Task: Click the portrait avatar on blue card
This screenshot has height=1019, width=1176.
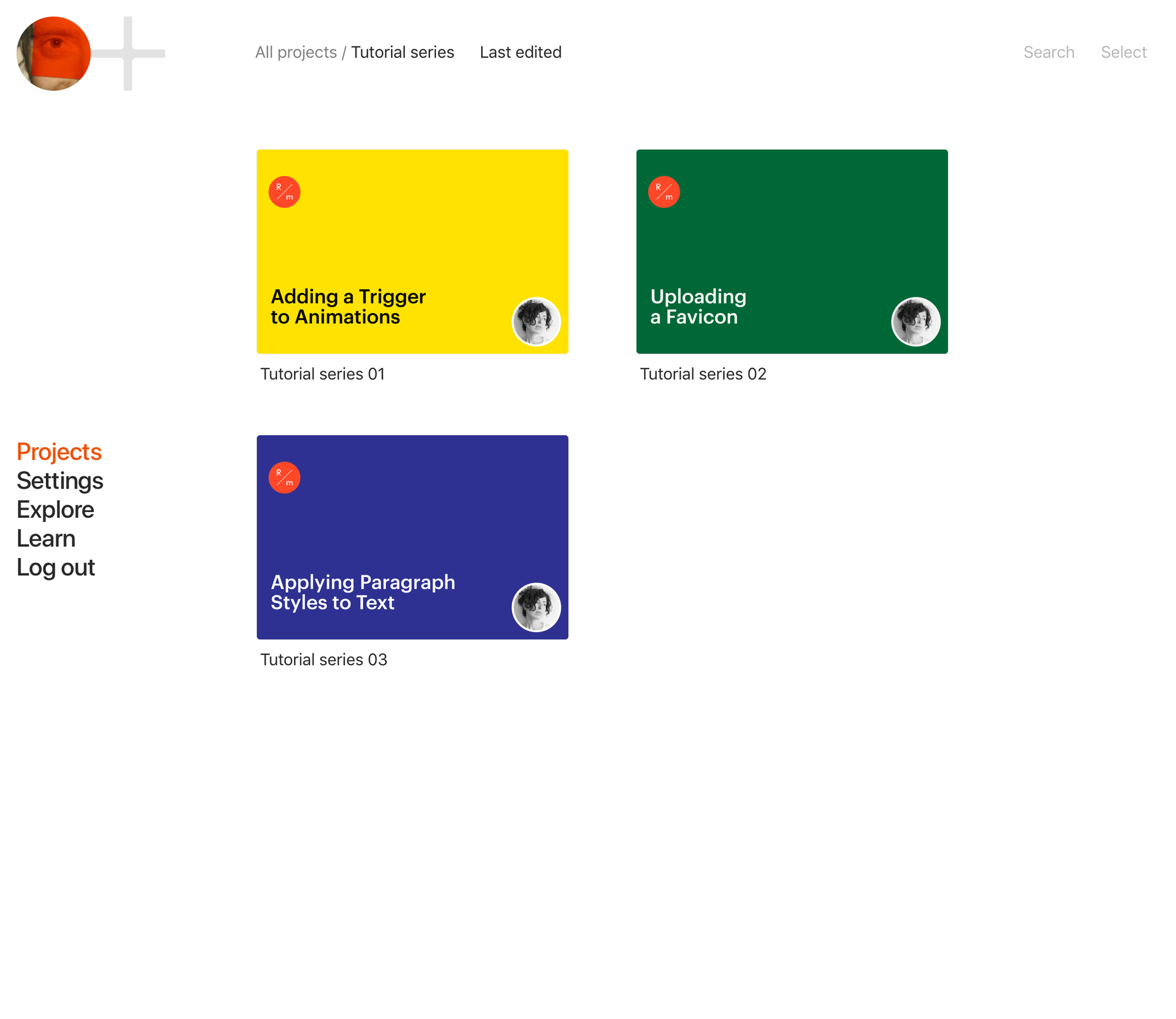Action: point(536,607)
